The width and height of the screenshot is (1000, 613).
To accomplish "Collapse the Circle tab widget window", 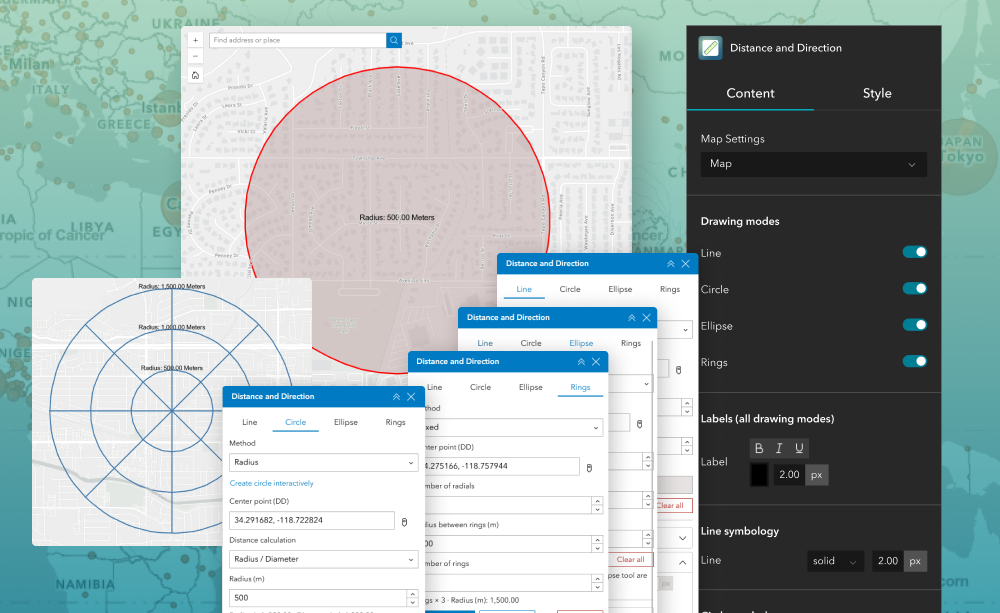I will coord(396,397).
